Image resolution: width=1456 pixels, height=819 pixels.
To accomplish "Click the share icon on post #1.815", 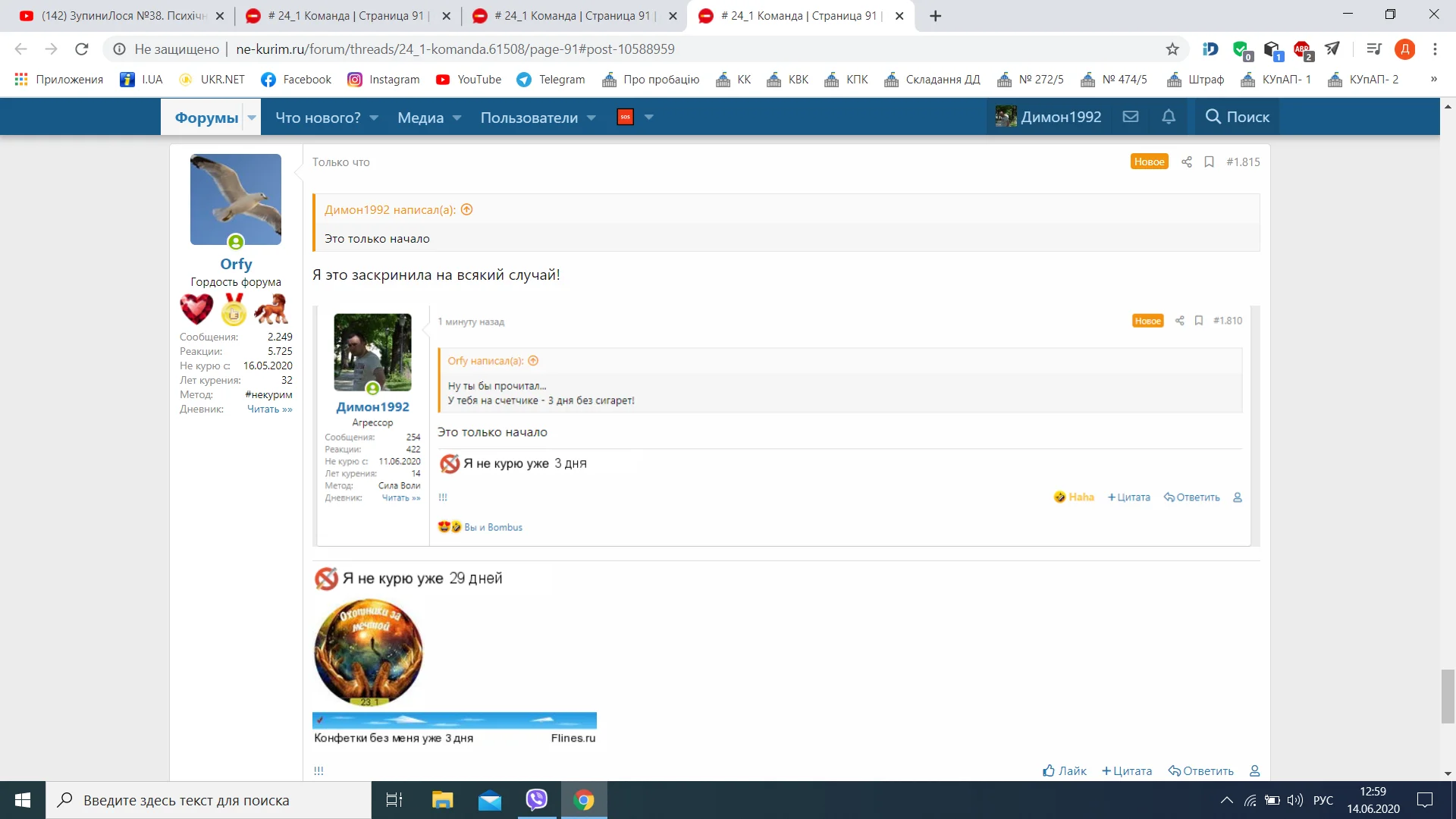I will coord(1187,162).
